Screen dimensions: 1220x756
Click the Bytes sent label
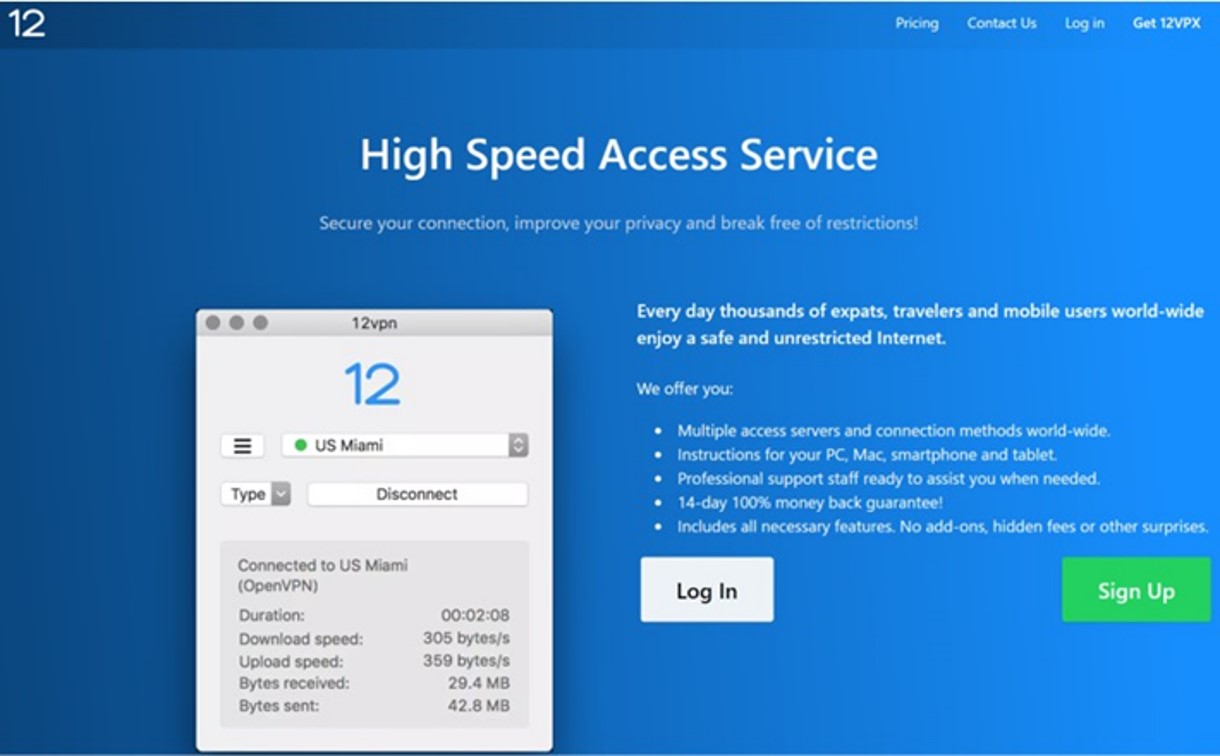[x=279, y=706]
